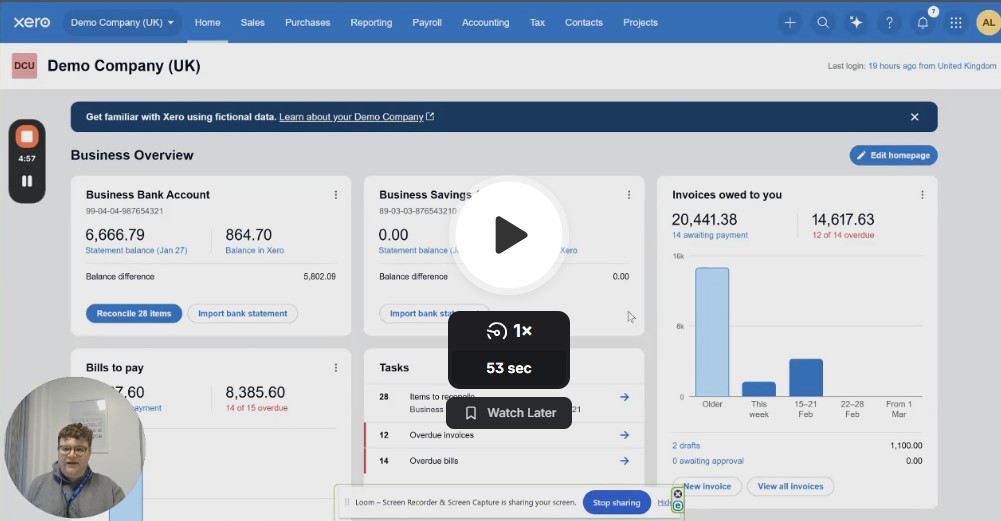Open the Reporting menu

[371, 22]
